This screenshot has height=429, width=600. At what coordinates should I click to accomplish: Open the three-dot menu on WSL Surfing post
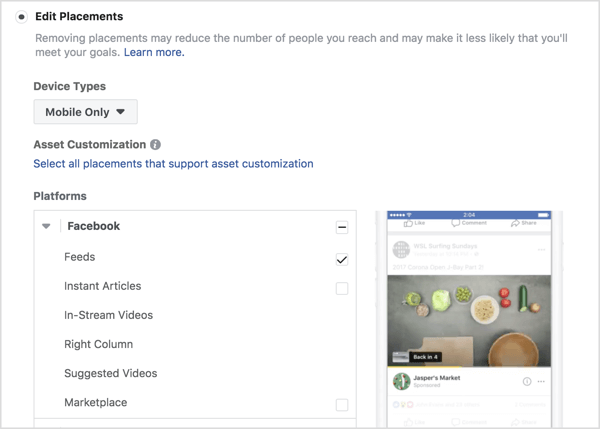click(541, 250)
